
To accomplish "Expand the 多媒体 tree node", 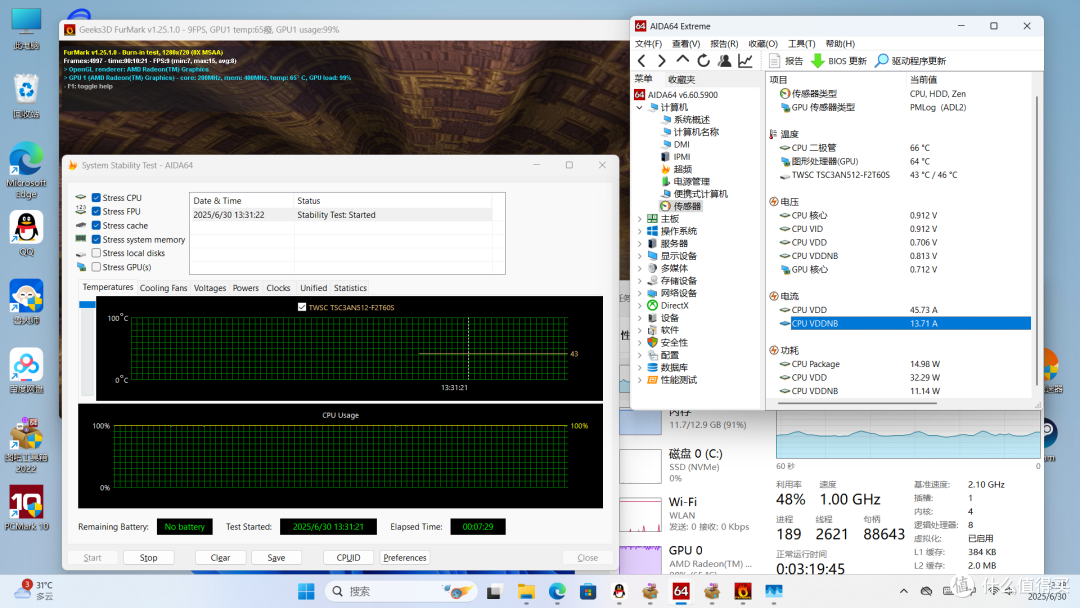I will (x=640, y=269).
